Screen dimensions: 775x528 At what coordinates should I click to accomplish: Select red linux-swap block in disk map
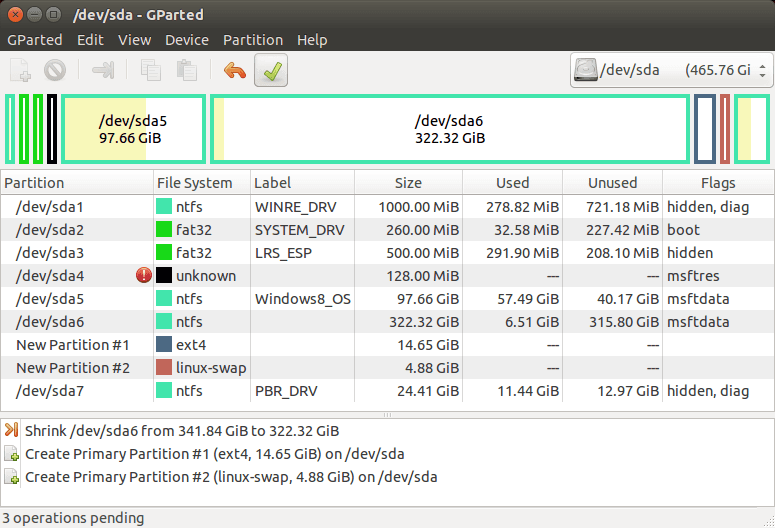(725, 129)
